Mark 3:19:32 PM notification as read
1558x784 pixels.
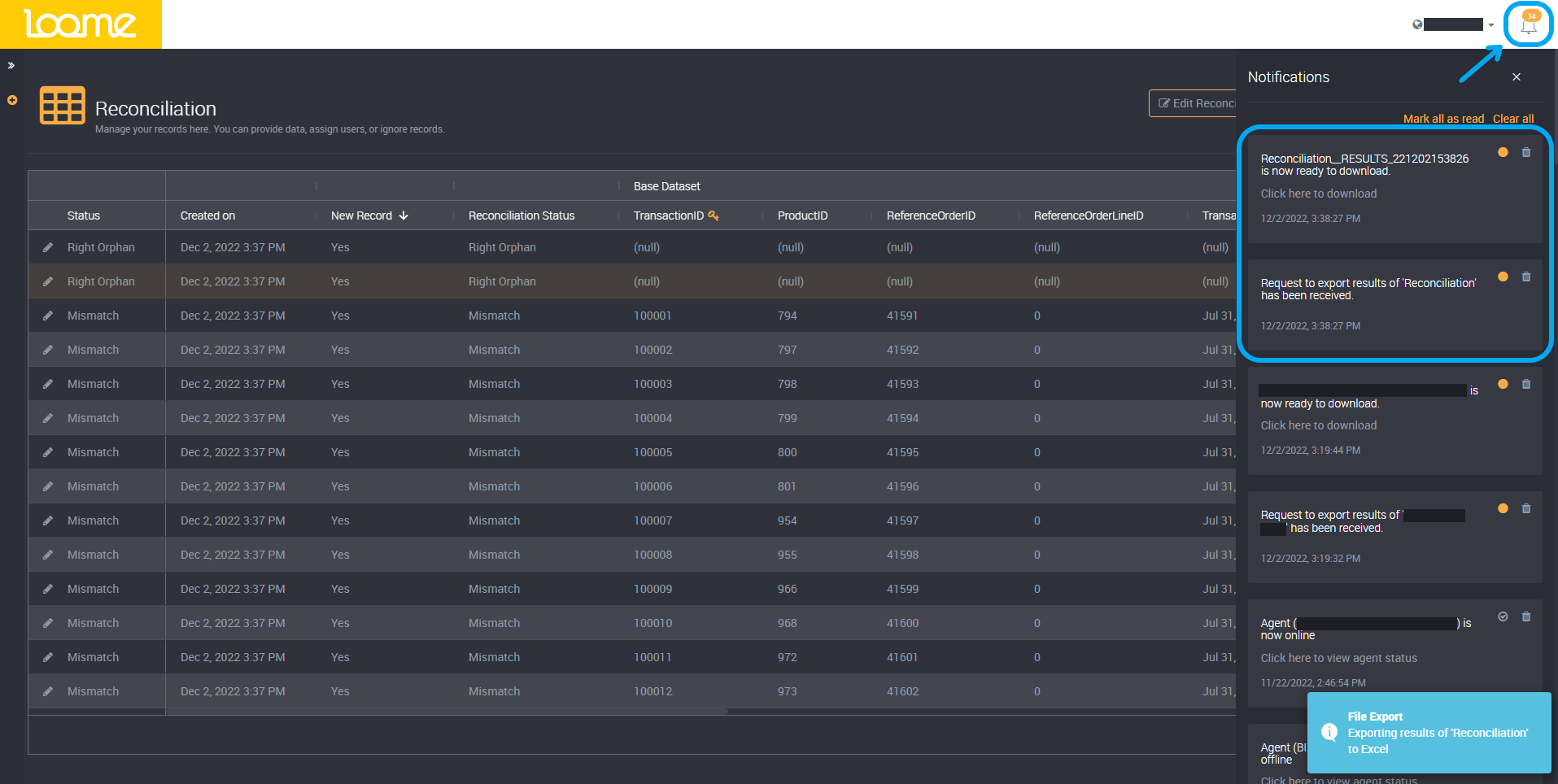pyautogui.click(x=1503, y=509)
